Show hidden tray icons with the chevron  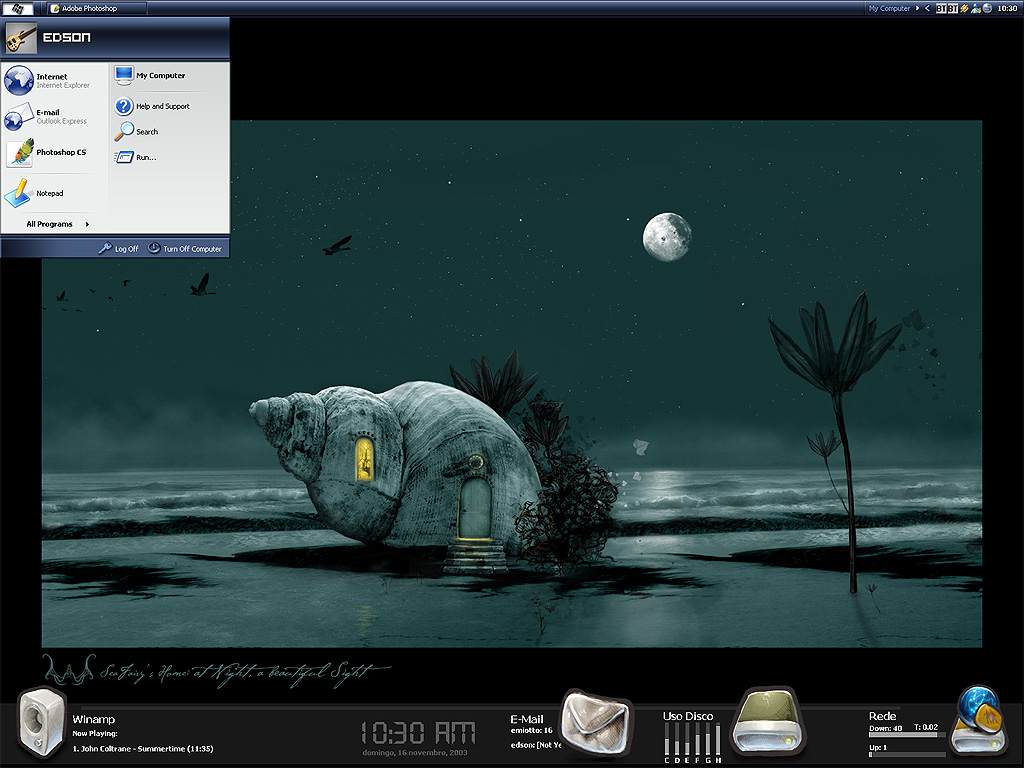928,8
